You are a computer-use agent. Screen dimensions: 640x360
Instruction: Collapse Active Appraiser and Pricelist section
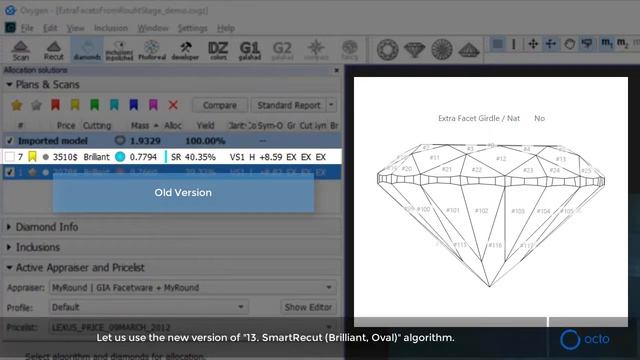[x=9, y=268]
